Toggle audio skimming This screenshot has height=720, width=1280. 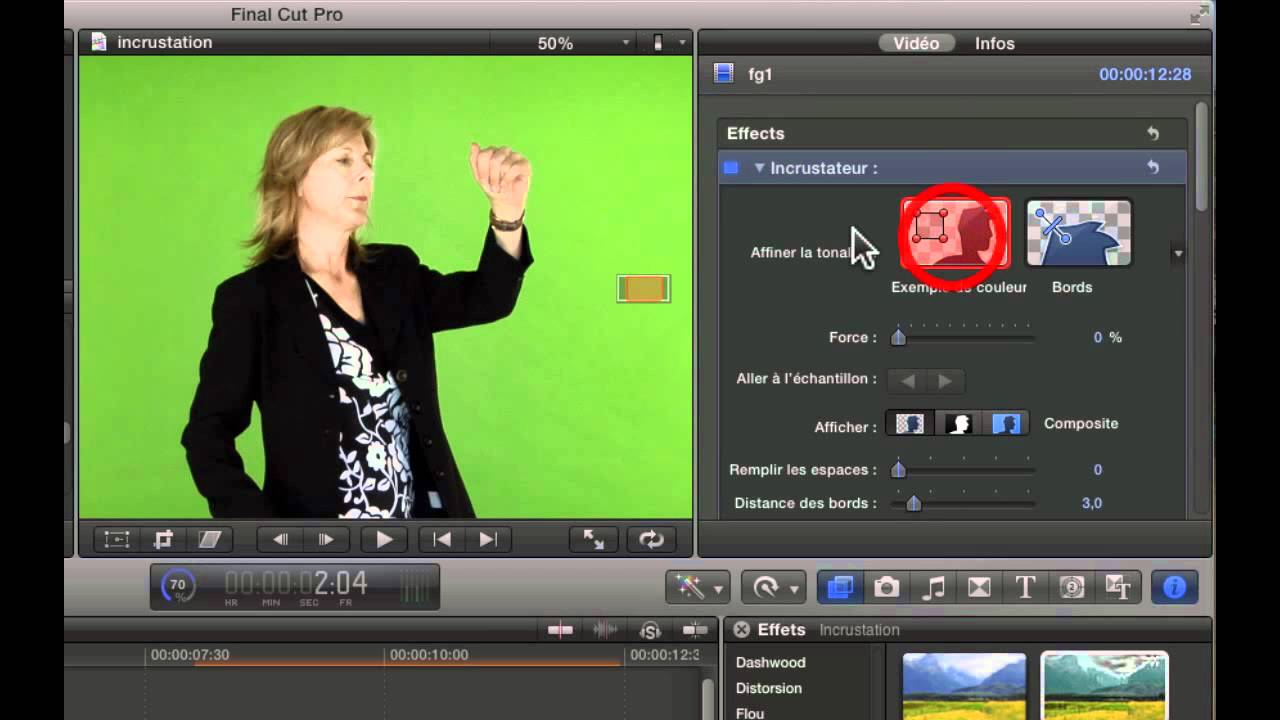tap(605, 630)
